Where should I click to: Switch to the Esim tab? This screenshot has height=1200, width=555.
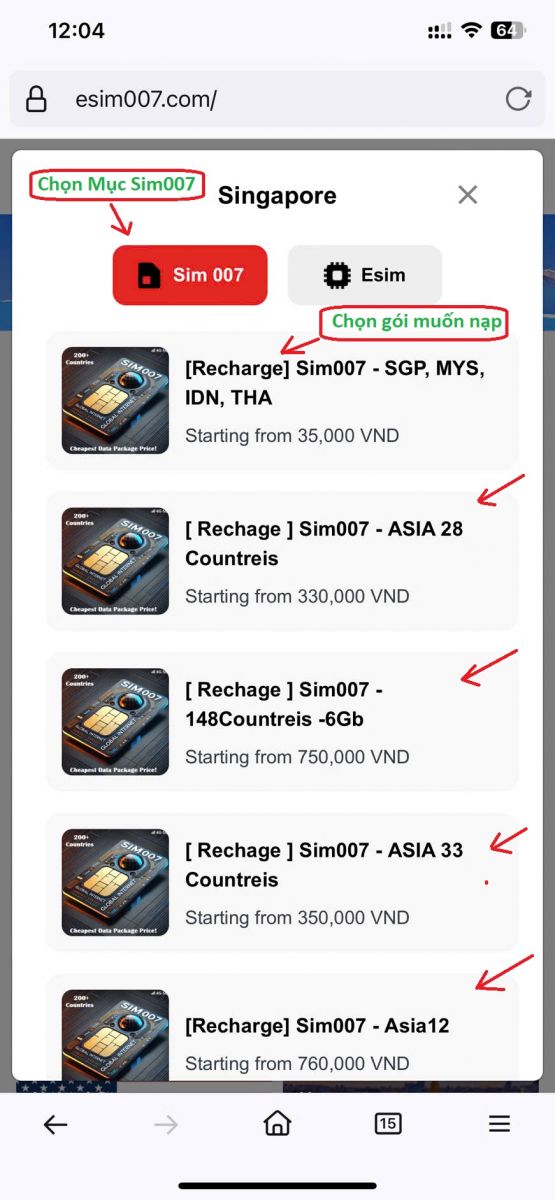pyautogui.click(x=365, y=275)
